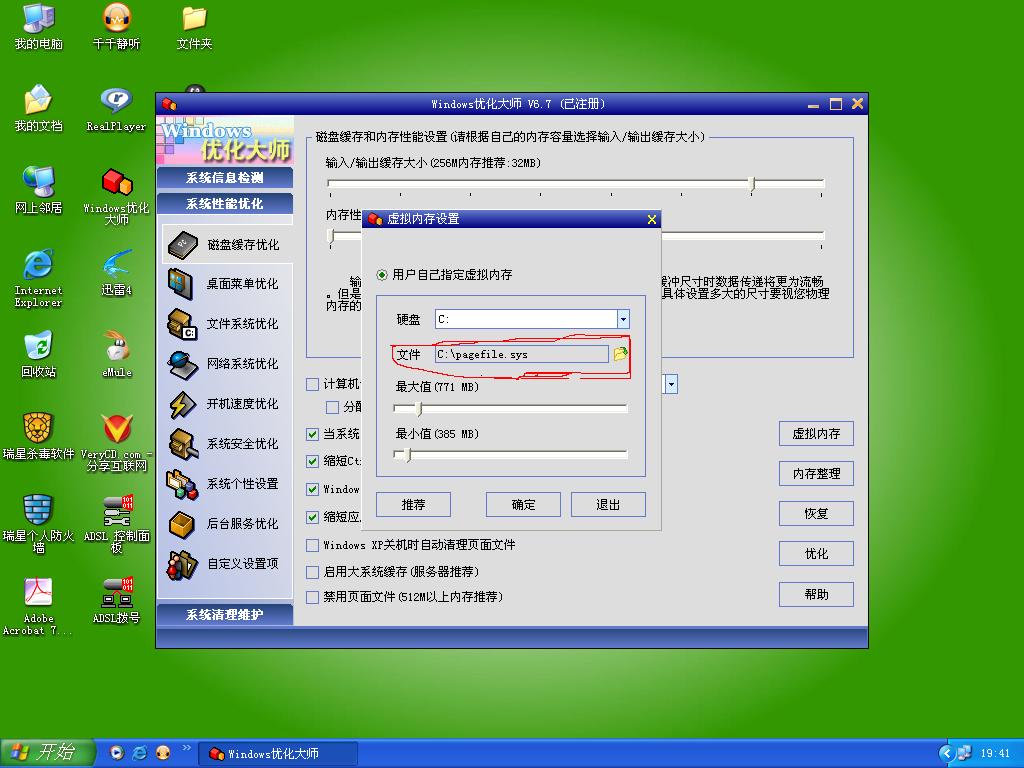Click the browse folder icon next to pagefile path
This screenshot has width=1024, height=768.
coord(620,354)
